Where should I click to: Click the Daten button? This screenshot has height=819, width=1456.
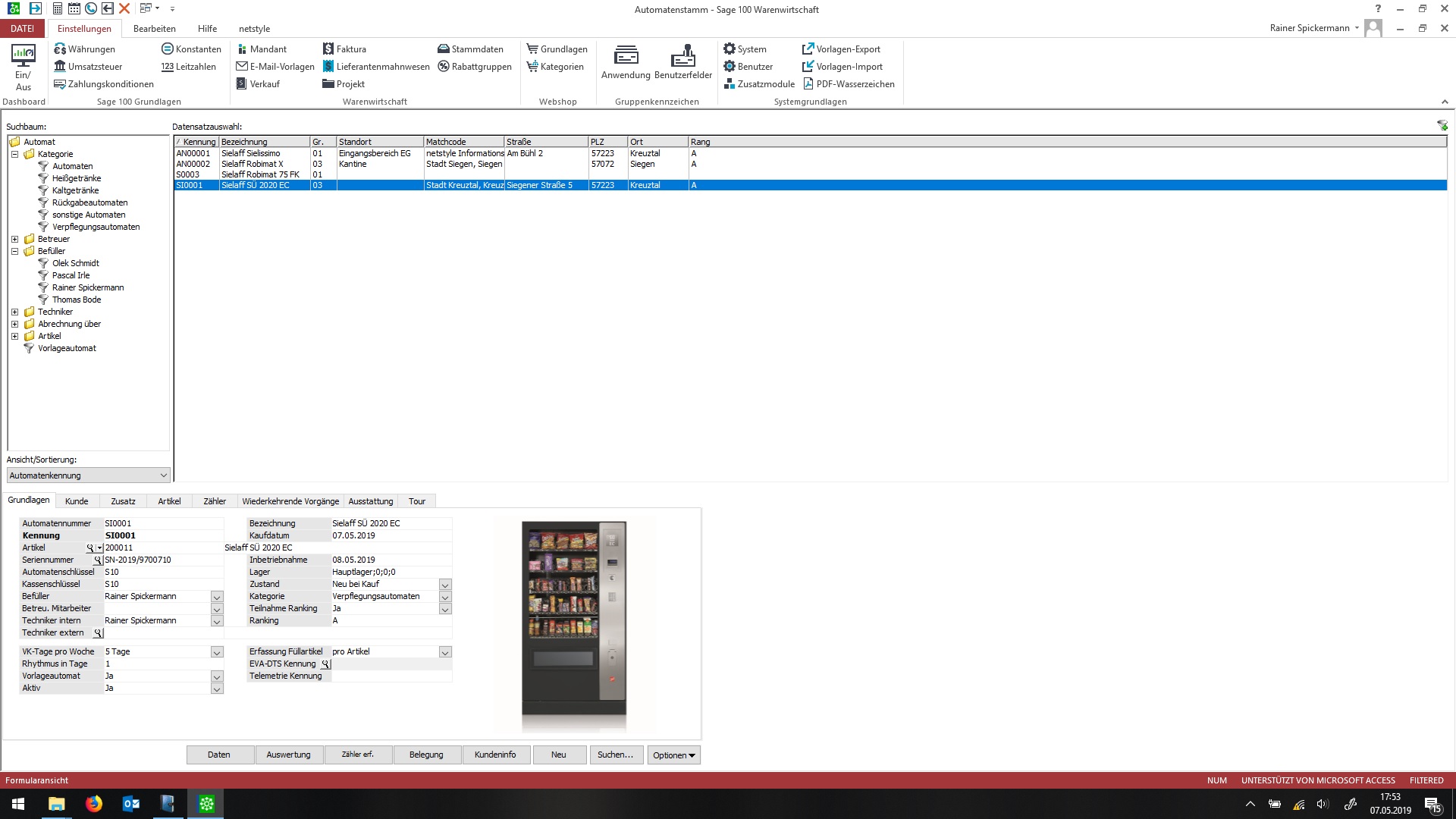pyautogui.click(x=219, y=755)
